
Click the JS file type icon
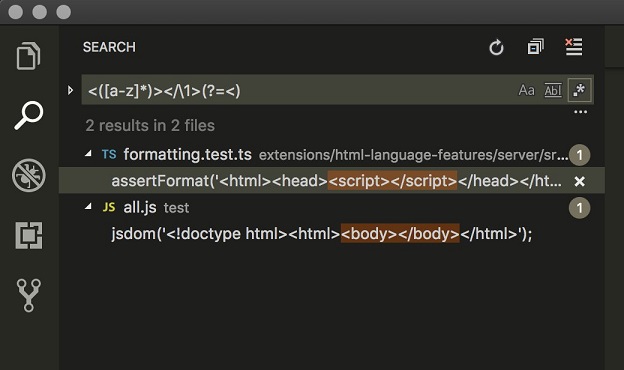(x=109, y=207)
